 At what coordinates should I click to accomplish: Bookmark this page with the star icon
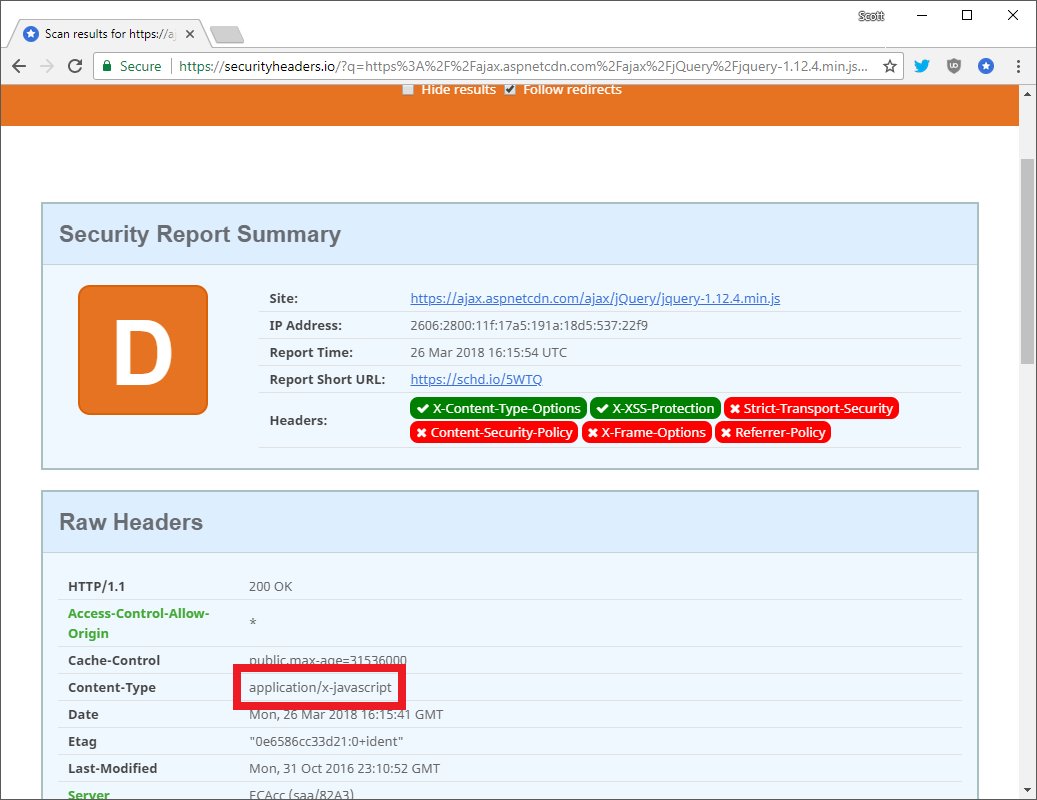(x=890, y=66)
